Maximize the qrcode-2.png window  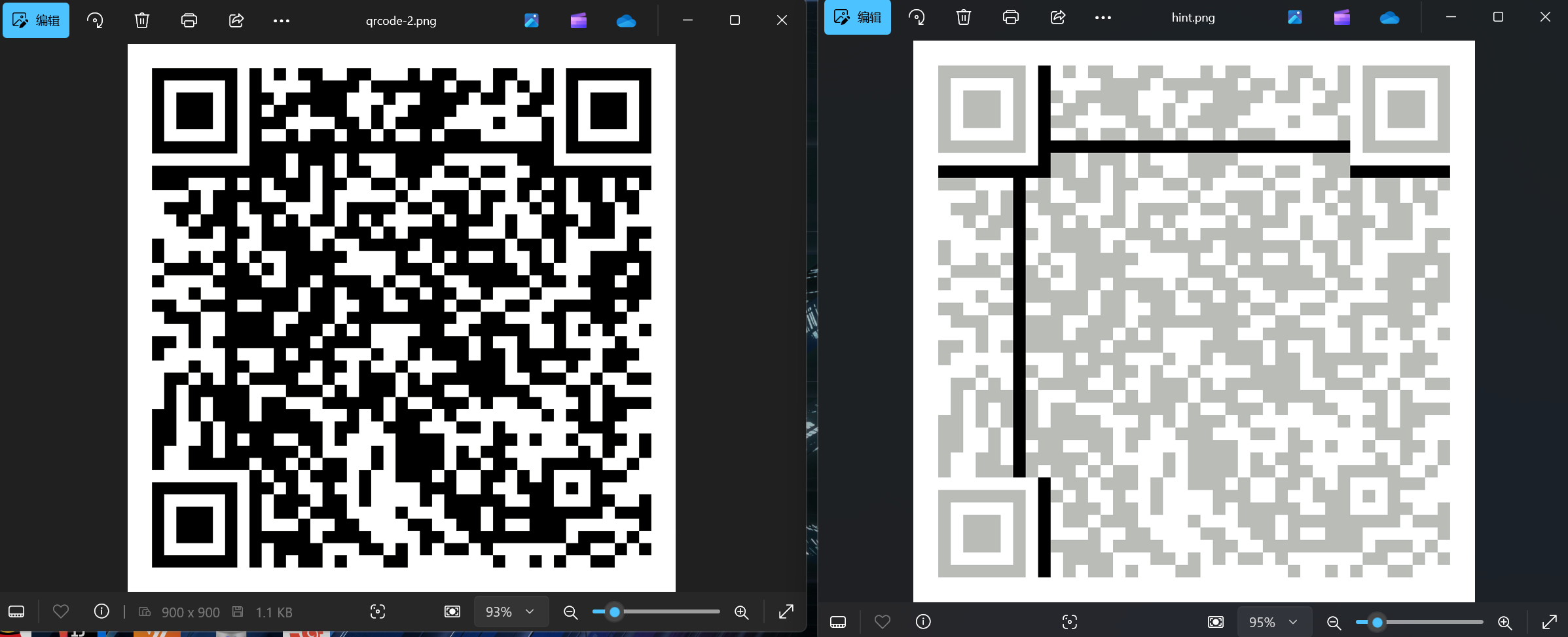[735, 20]
